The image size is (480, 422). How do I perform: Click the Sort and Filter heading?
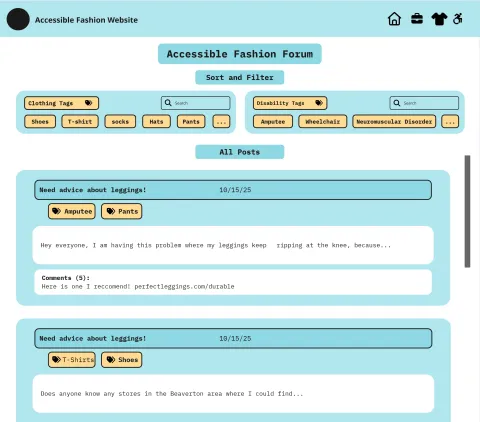pyautogui.click(x=240, y=77)
